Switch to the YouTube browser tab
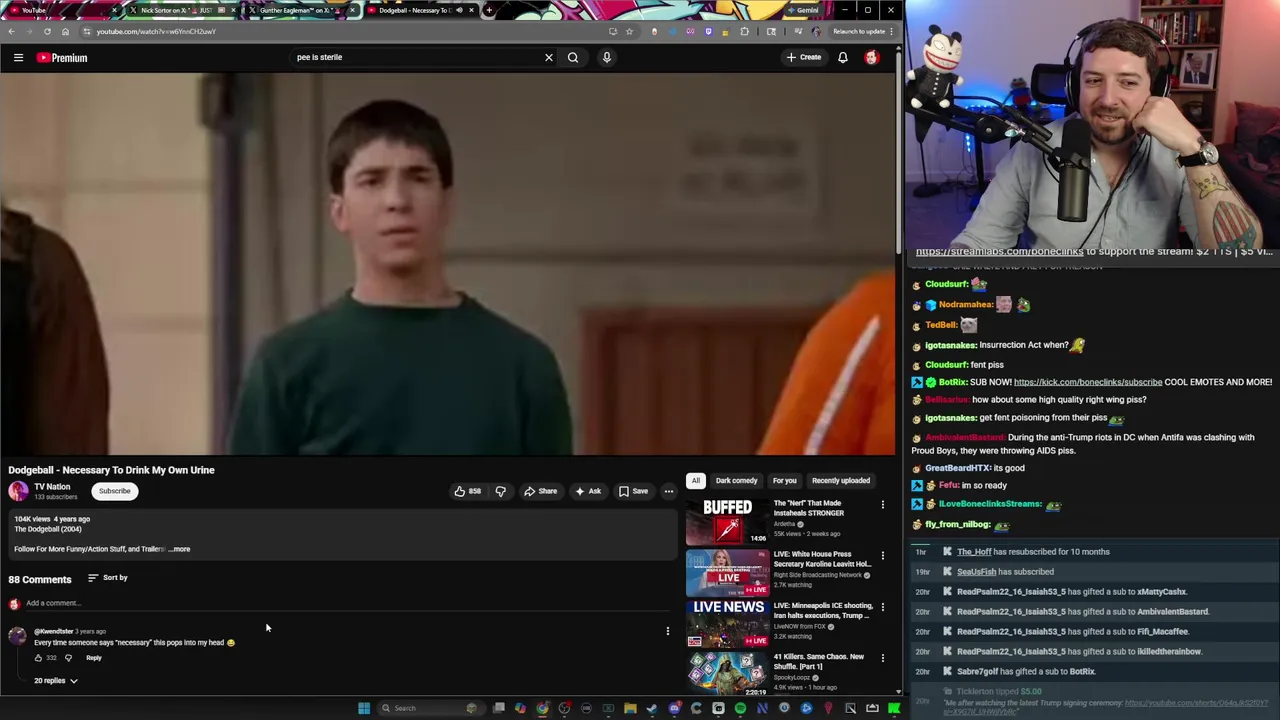 60,10
